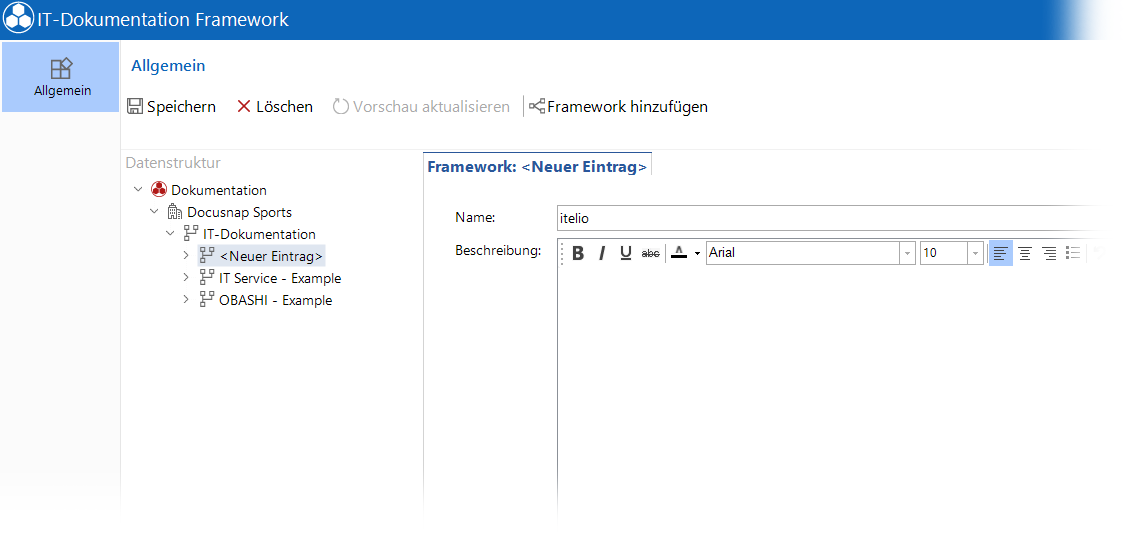Image resolution: width=1137 pixels, height=560 pixels.
Task: Expand IT Service - Example node
Action: click(x=186, y=277)
